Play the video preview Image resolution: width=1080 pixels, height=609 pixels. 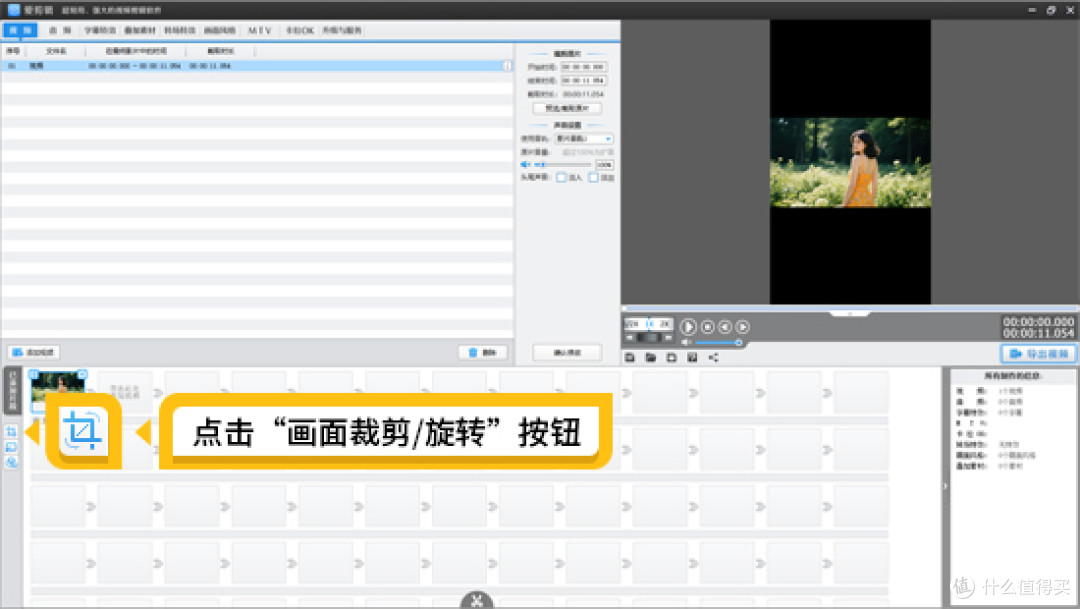[687, 327]
